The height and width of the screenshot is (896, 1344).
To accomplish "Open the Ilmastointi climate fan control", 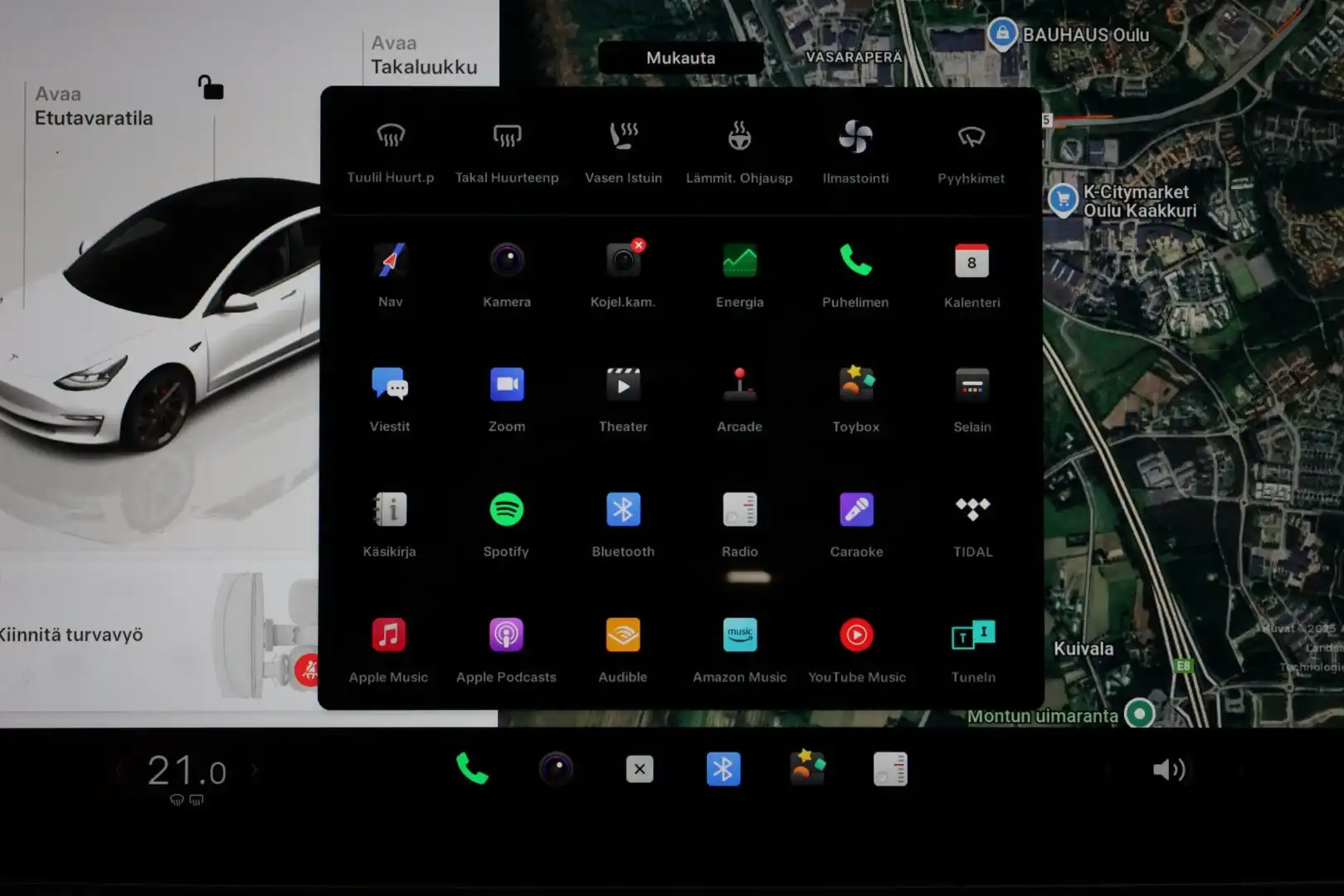I will [x=855, y=153].
